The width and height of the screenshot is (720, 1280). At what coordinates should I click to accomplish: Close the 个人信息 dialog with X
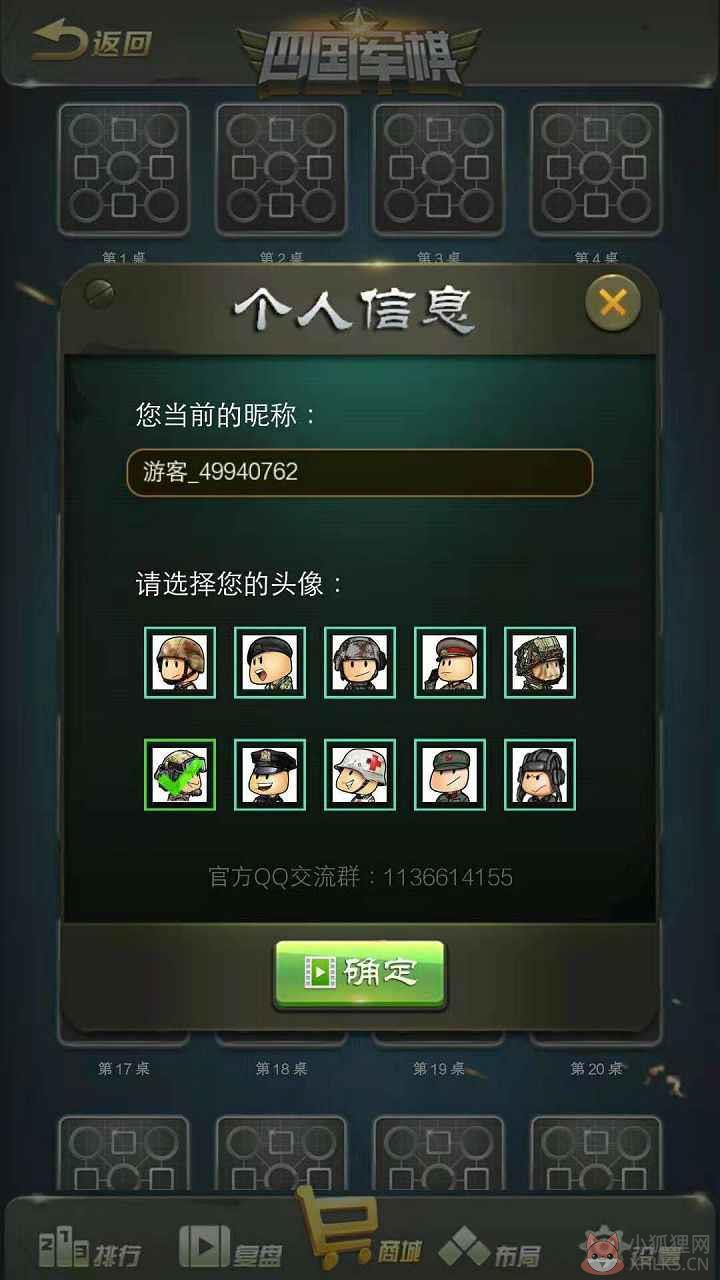[613, 301]
